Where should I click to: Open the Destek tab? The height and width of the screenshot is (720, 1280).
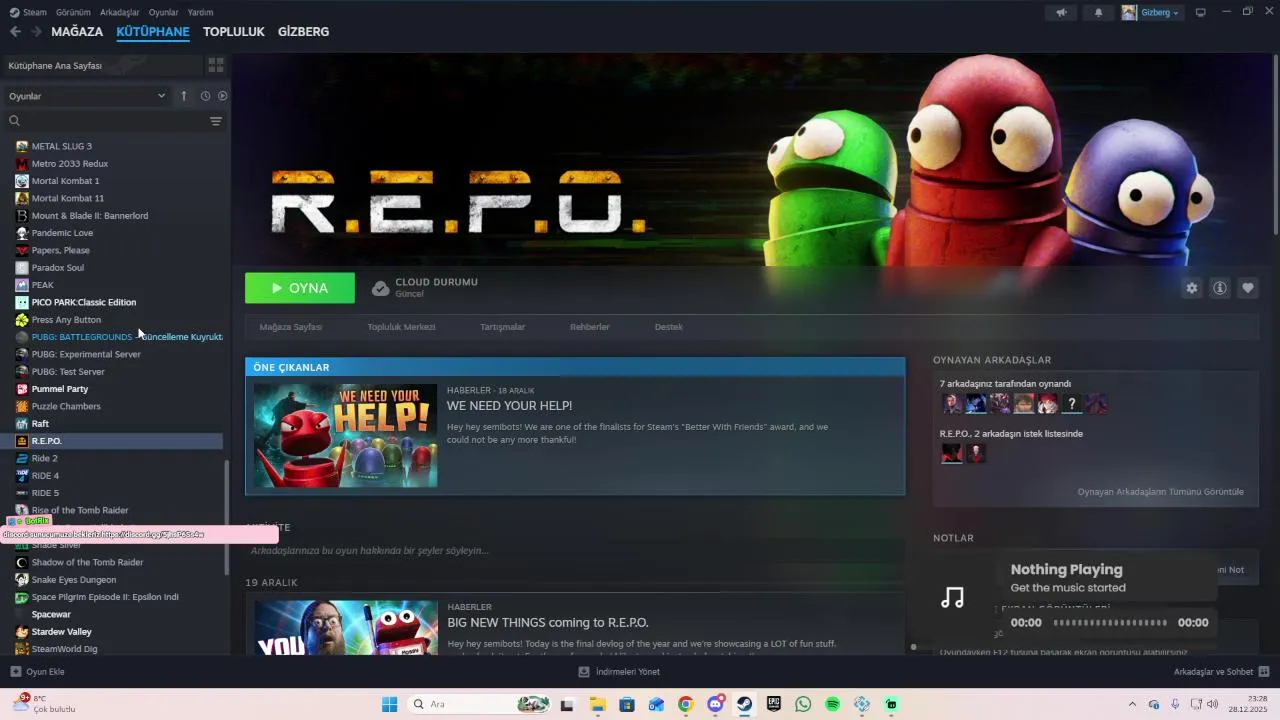tap(669, 327)
